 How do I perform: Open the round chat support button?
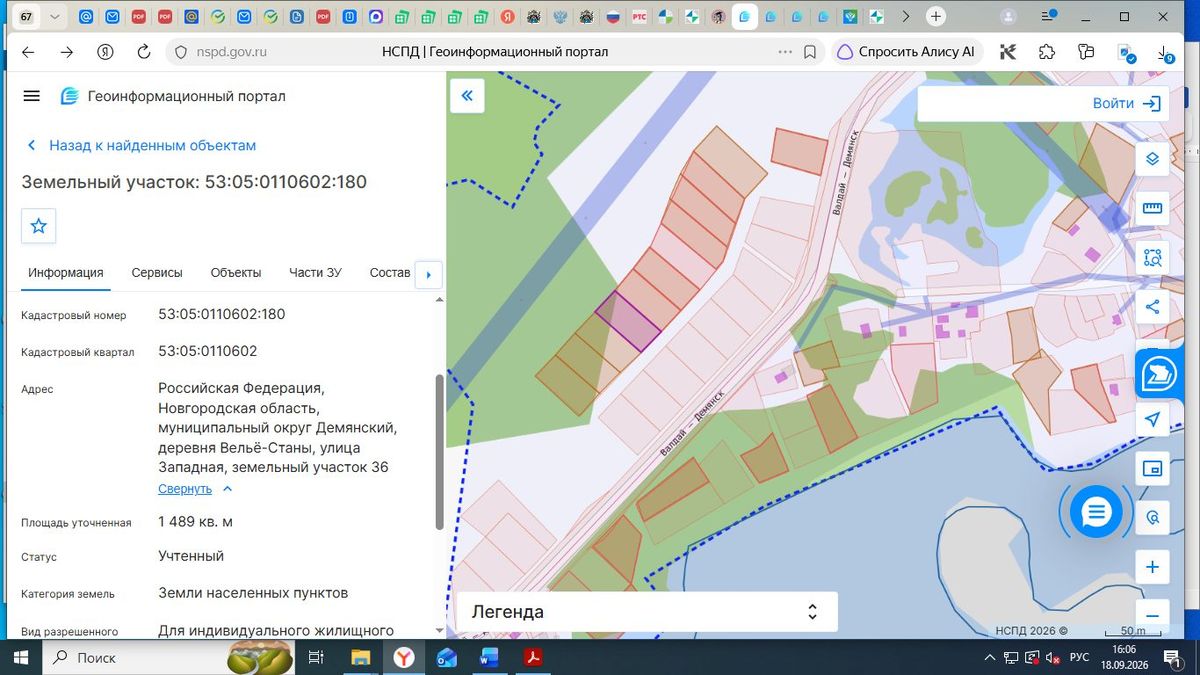click(x=1096, y=513)
